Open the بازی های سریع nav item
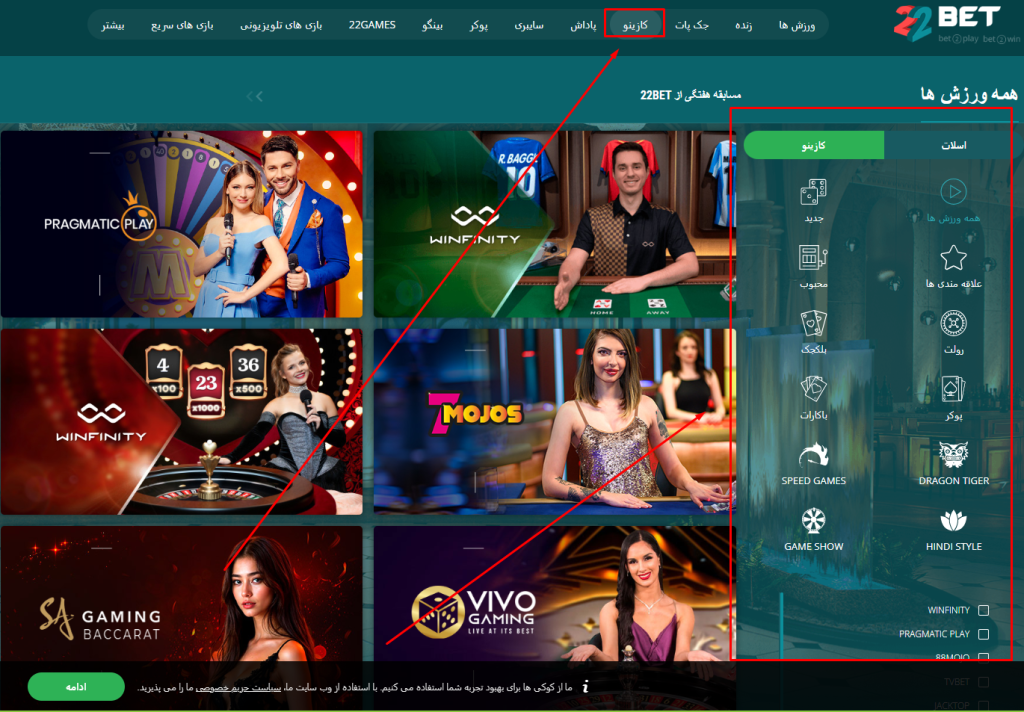The height and width of the screenshot is (712, 1024). point(182,25)
